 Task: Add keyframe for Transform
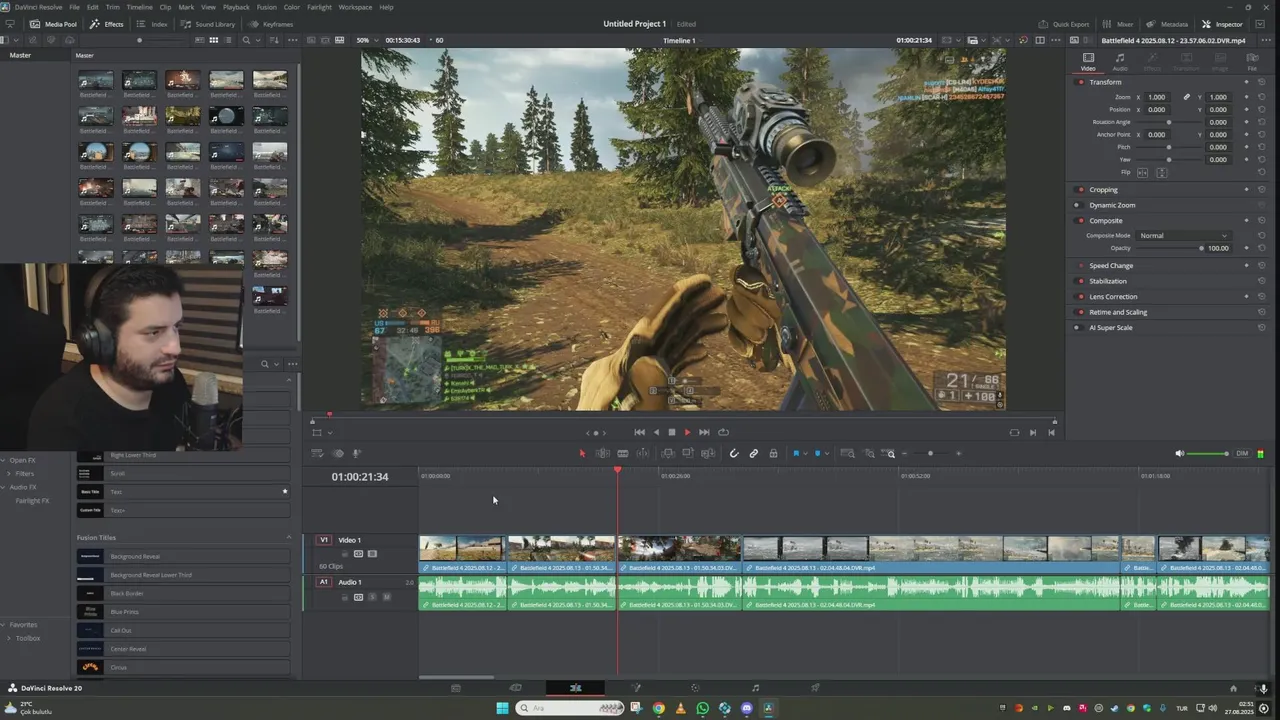[x=1246, y=82]
